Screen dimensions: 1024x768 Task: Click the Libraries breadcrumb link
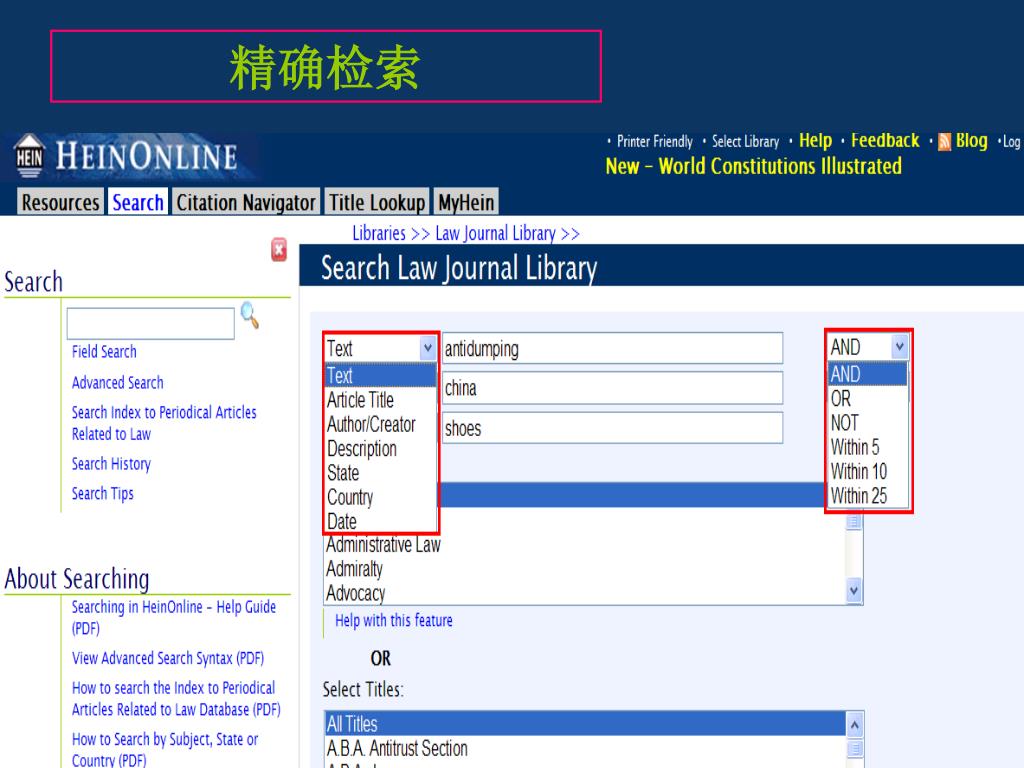[379, 233]
